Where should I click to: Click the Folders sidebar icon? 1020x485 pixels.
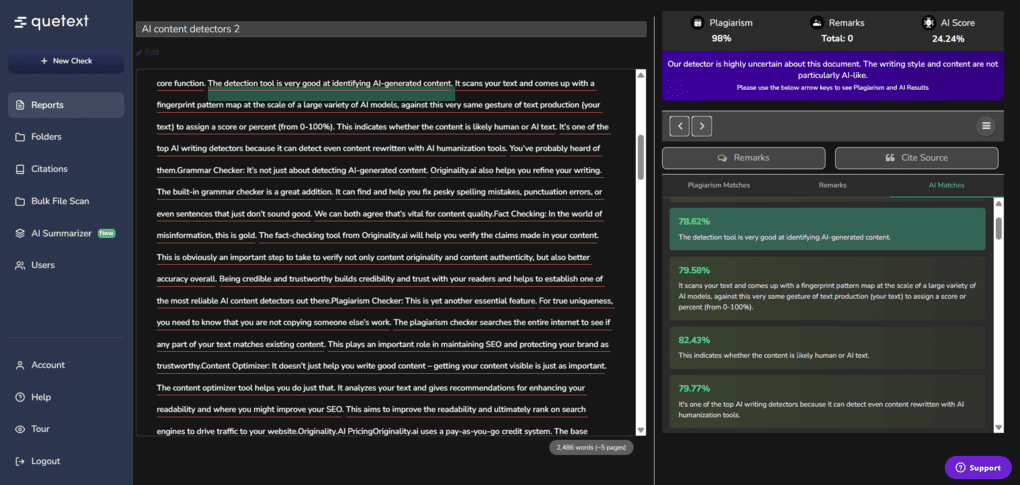click(x=20, y=137)
